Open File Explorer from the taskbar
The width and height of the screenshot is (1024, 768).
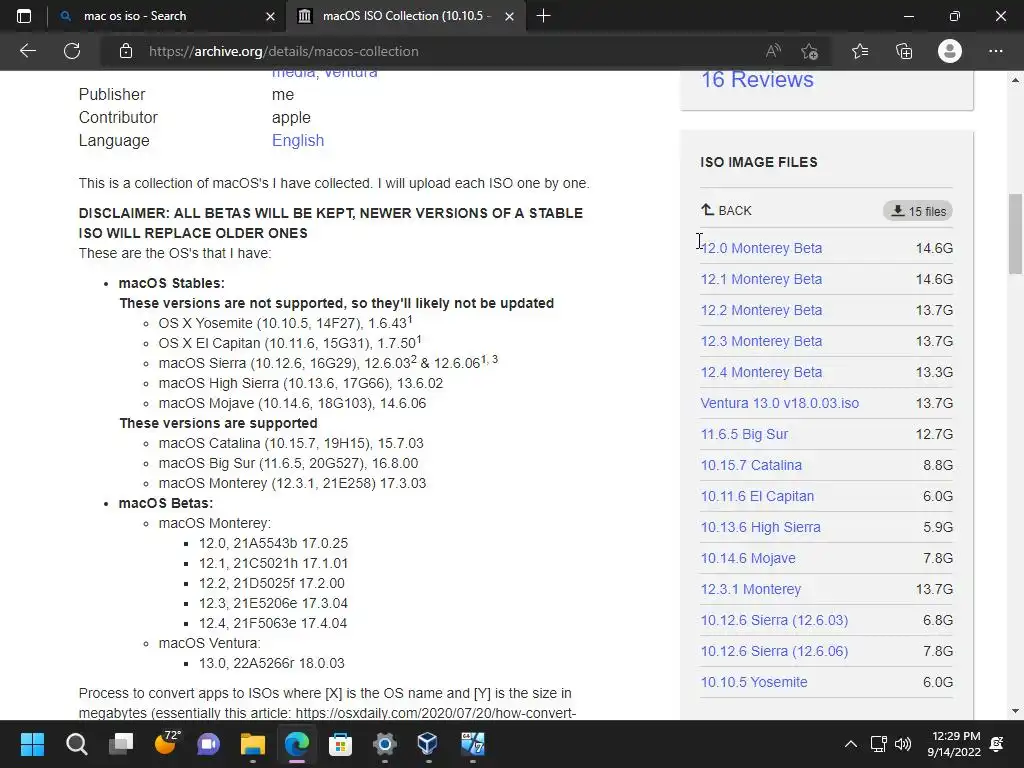pos(253,744)
